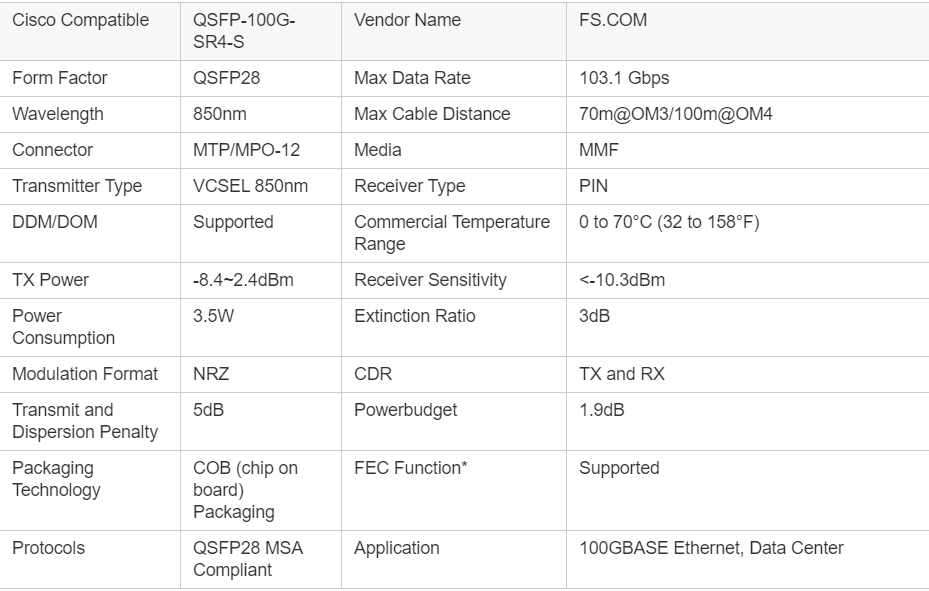
Task: Click the Form Factor row label
Action: pos(59,78)
